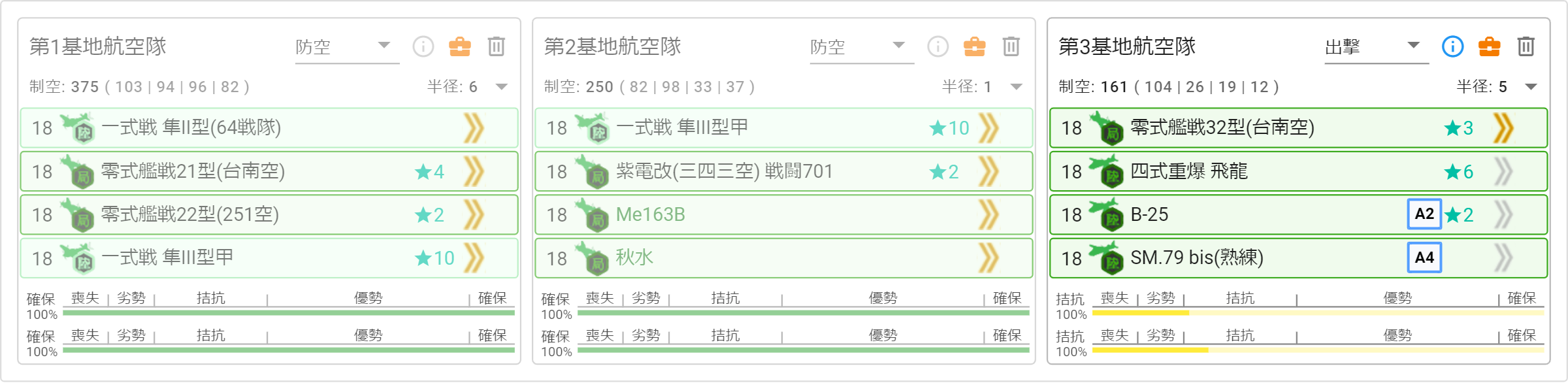Open the orange preset briefcase for 第1基地航空隊

pyautogui.click(x=460, y=46)
